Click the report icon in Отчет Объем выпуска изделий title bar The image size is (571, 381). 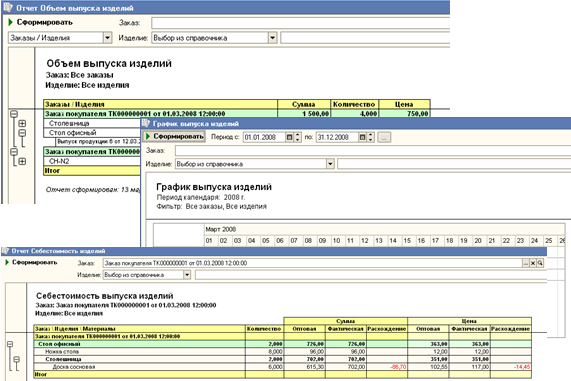point(8,7)
